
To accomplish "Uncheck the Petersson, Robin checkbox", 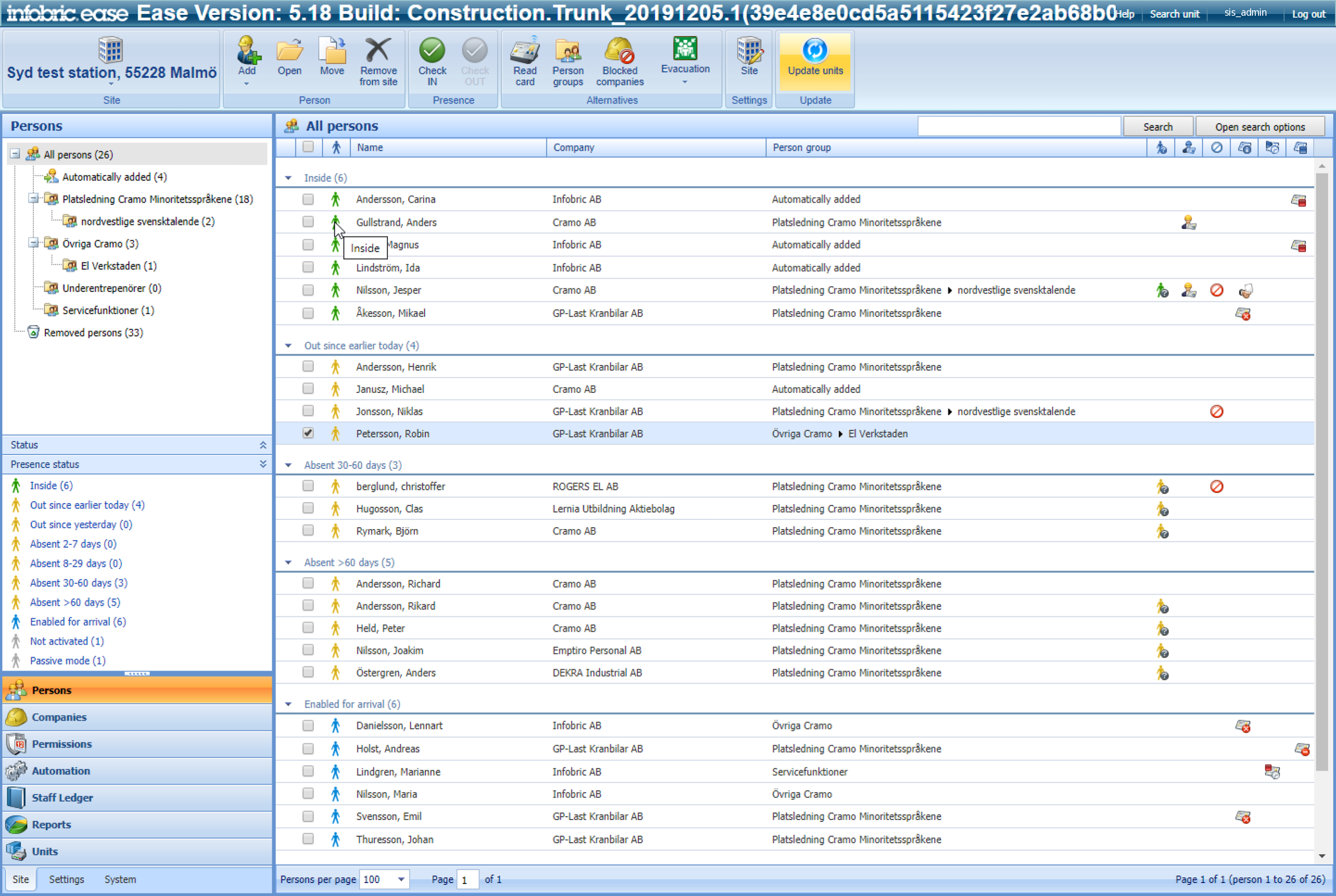I will click(x=308, y=433).
